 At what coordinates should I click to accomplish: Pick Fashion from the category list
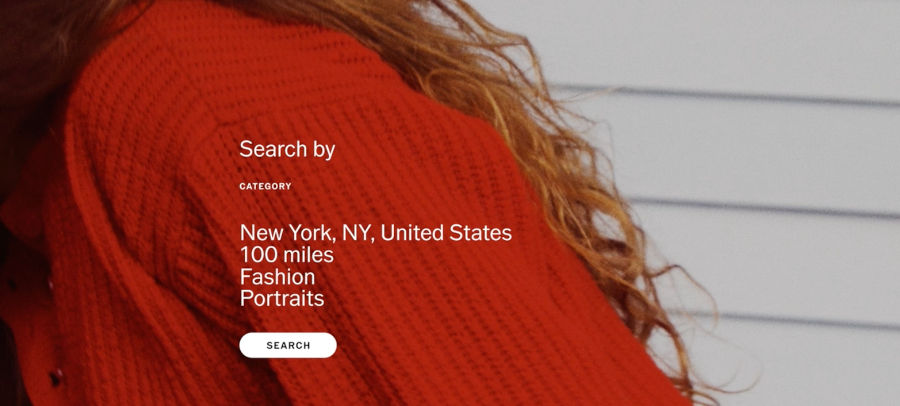(277, 277)
